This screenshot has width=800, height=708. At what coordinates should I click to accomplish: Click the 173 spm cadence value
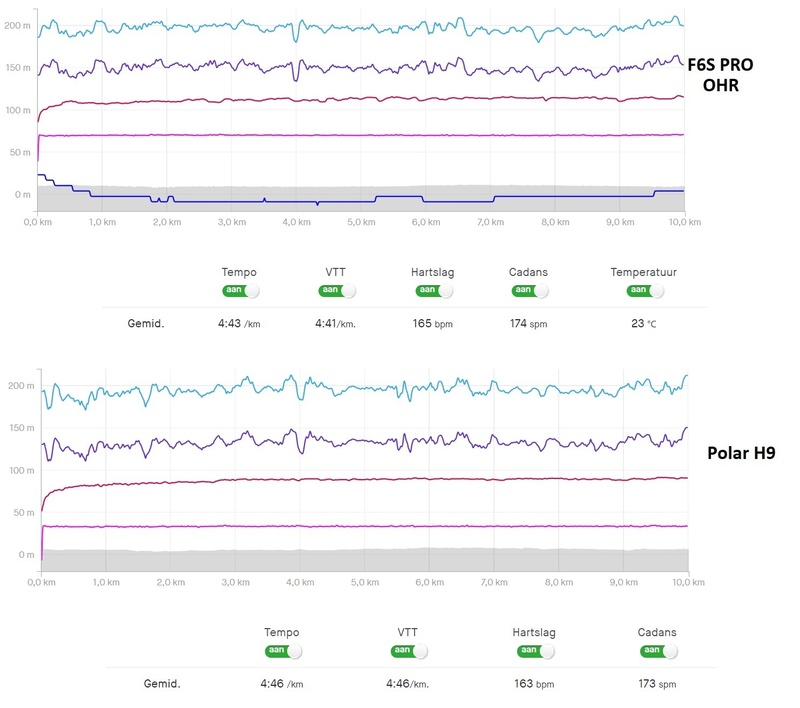pyautogui.click(x=657, y=684)
